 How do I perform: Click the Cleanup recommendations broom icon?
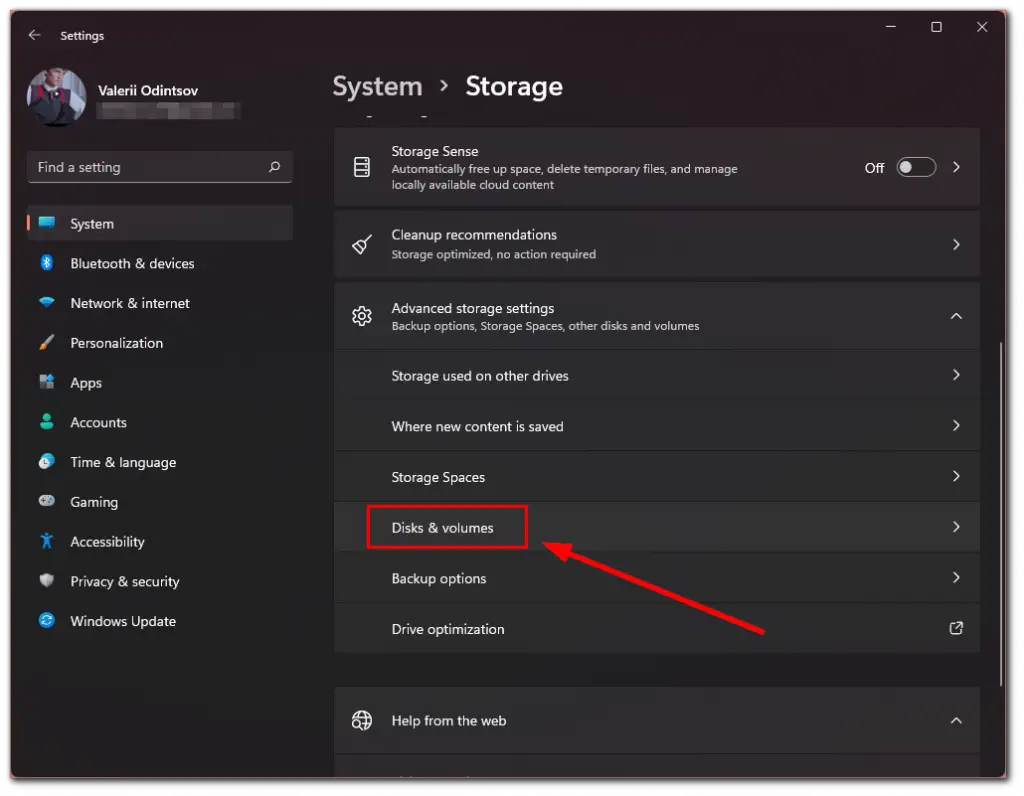[361, 244]
